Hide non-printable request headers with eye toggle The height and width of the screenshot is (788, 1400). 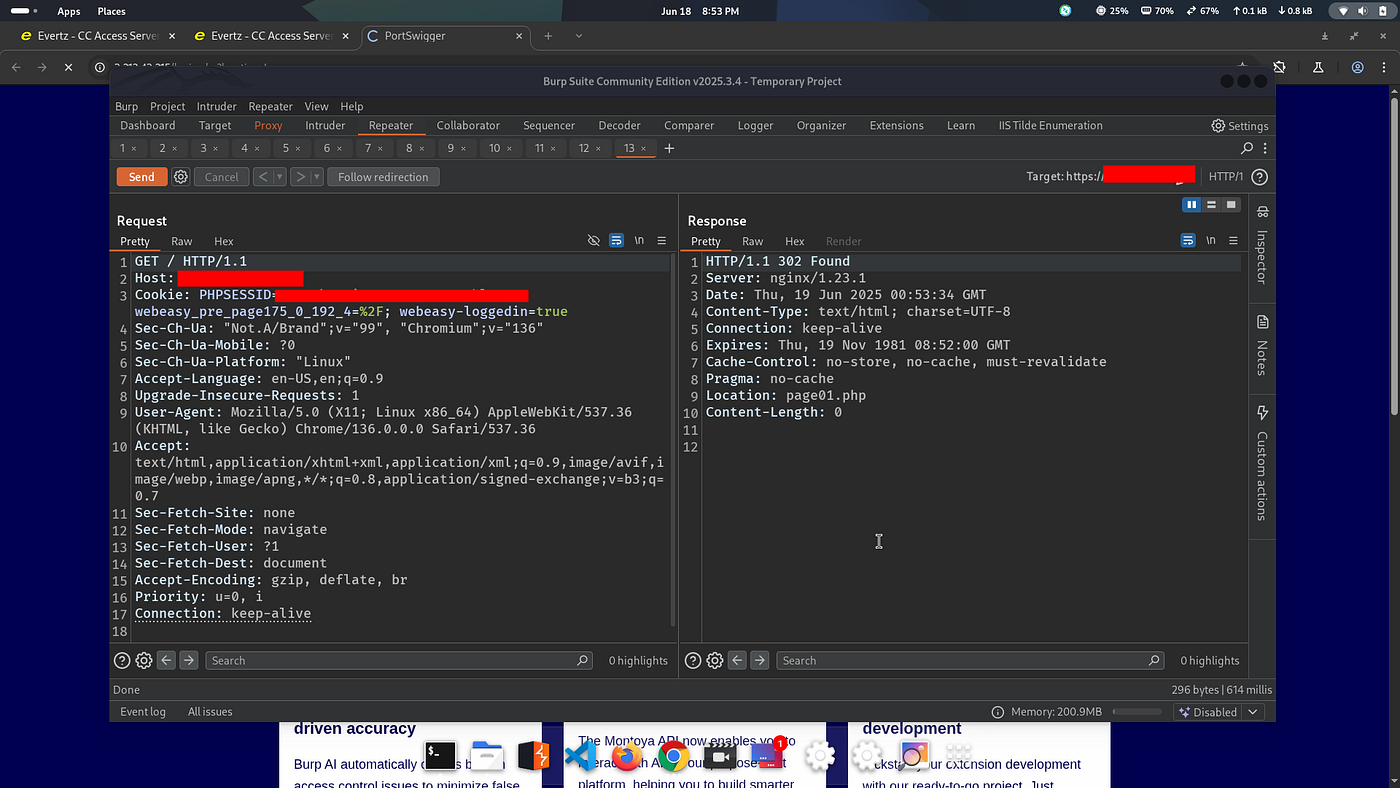[593, 241]
